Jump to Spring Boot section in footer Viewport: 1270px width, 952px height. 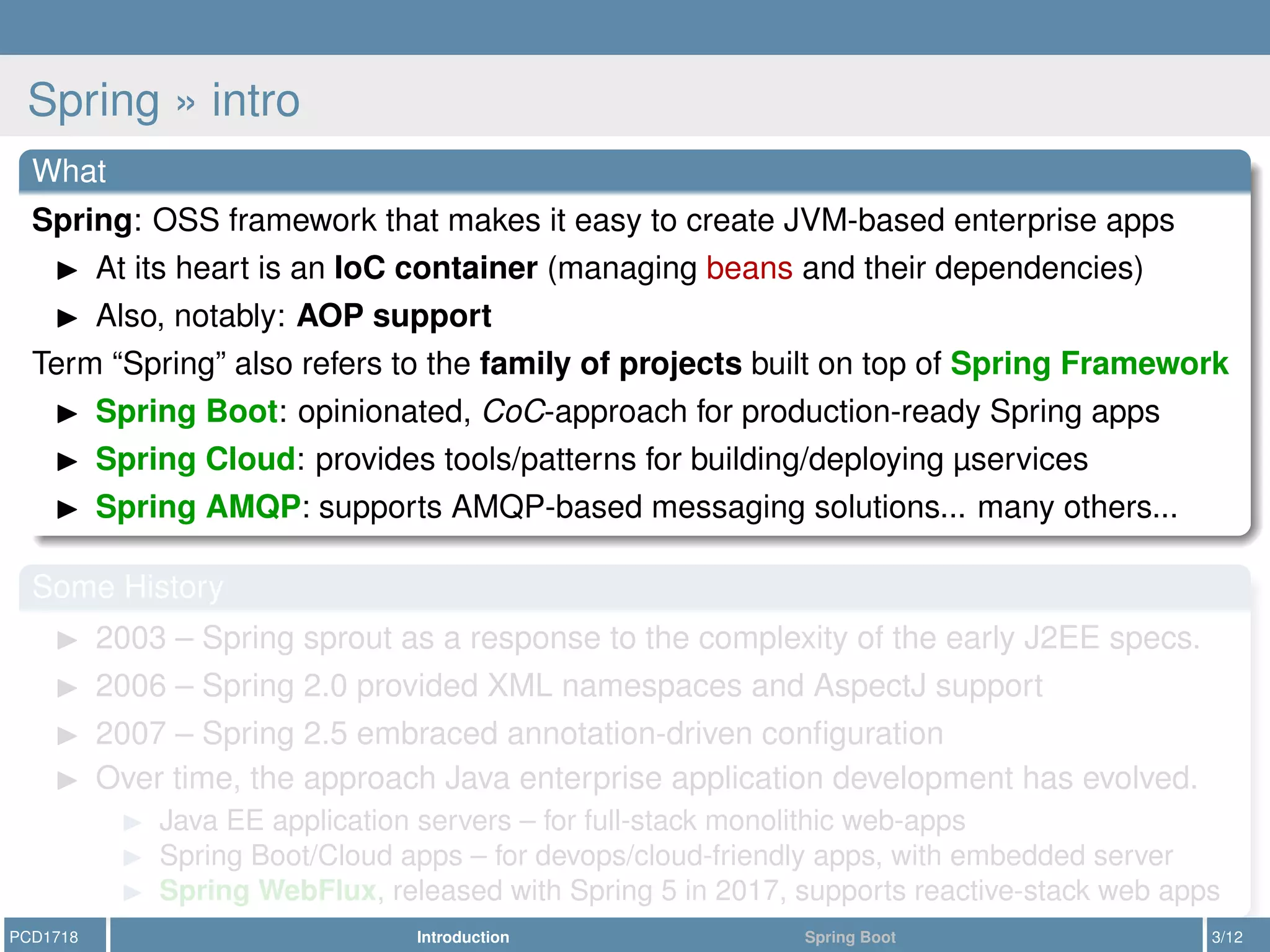click(x=850, y=937)
